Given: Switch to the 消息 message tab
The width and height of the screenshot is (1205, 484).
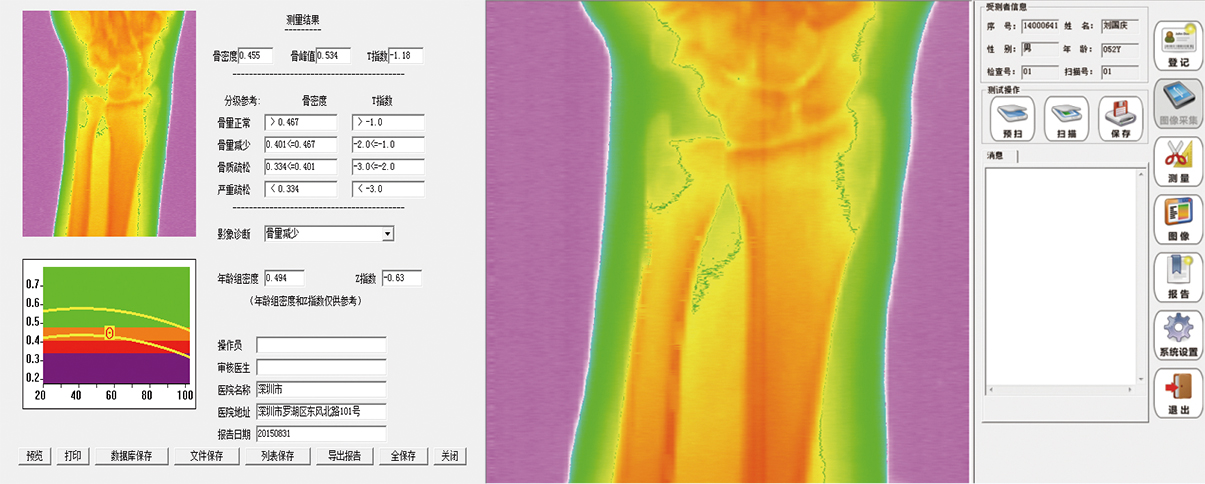Looking at the screenshot, I should [996, 156].
